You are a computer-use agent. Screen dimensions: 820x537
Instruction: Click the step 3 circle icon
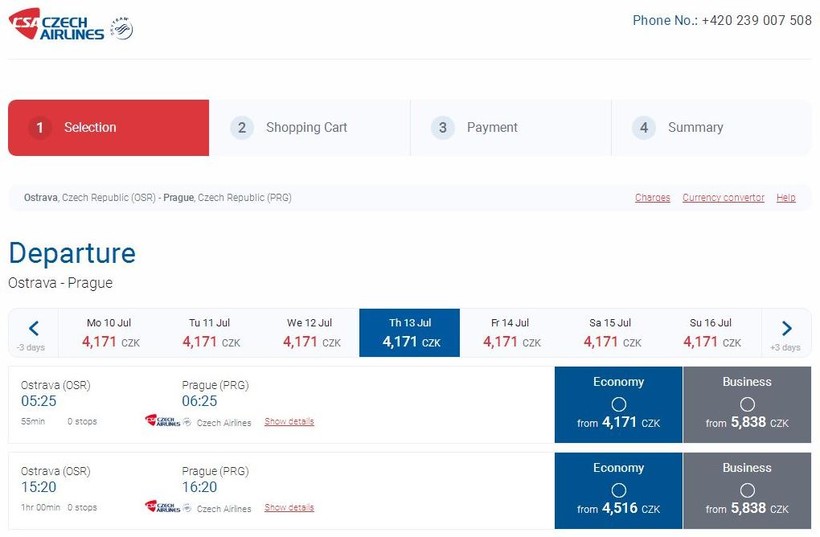[x=442, y=128]
